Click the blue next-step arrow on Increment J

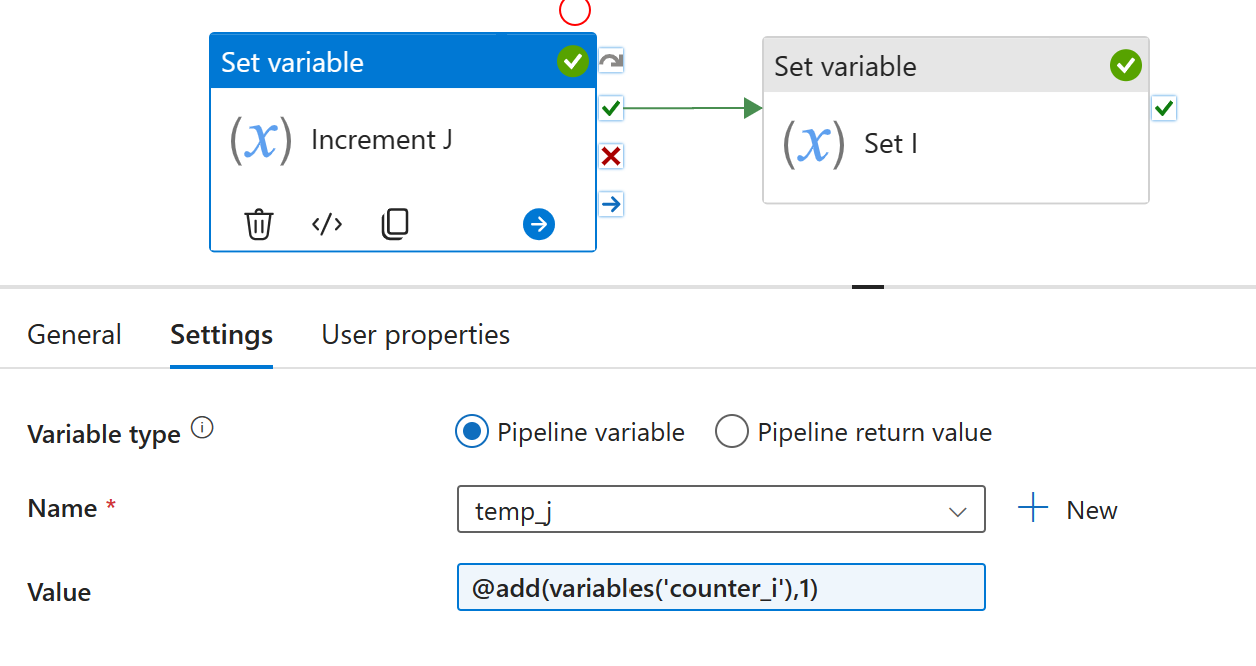pyautogui.click(x=538, y=224)
